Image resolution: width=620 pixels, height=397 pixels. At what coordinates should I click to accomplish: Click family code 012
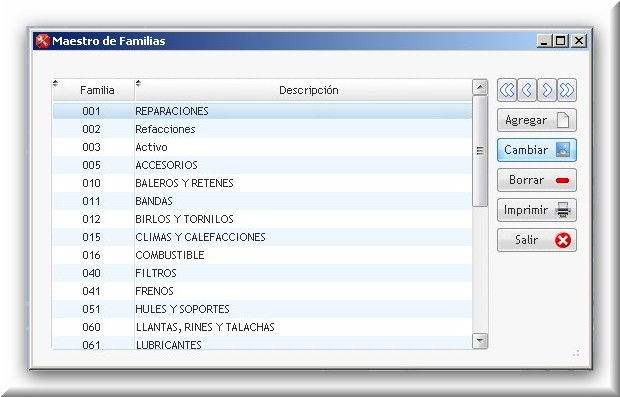pos(91,219)
